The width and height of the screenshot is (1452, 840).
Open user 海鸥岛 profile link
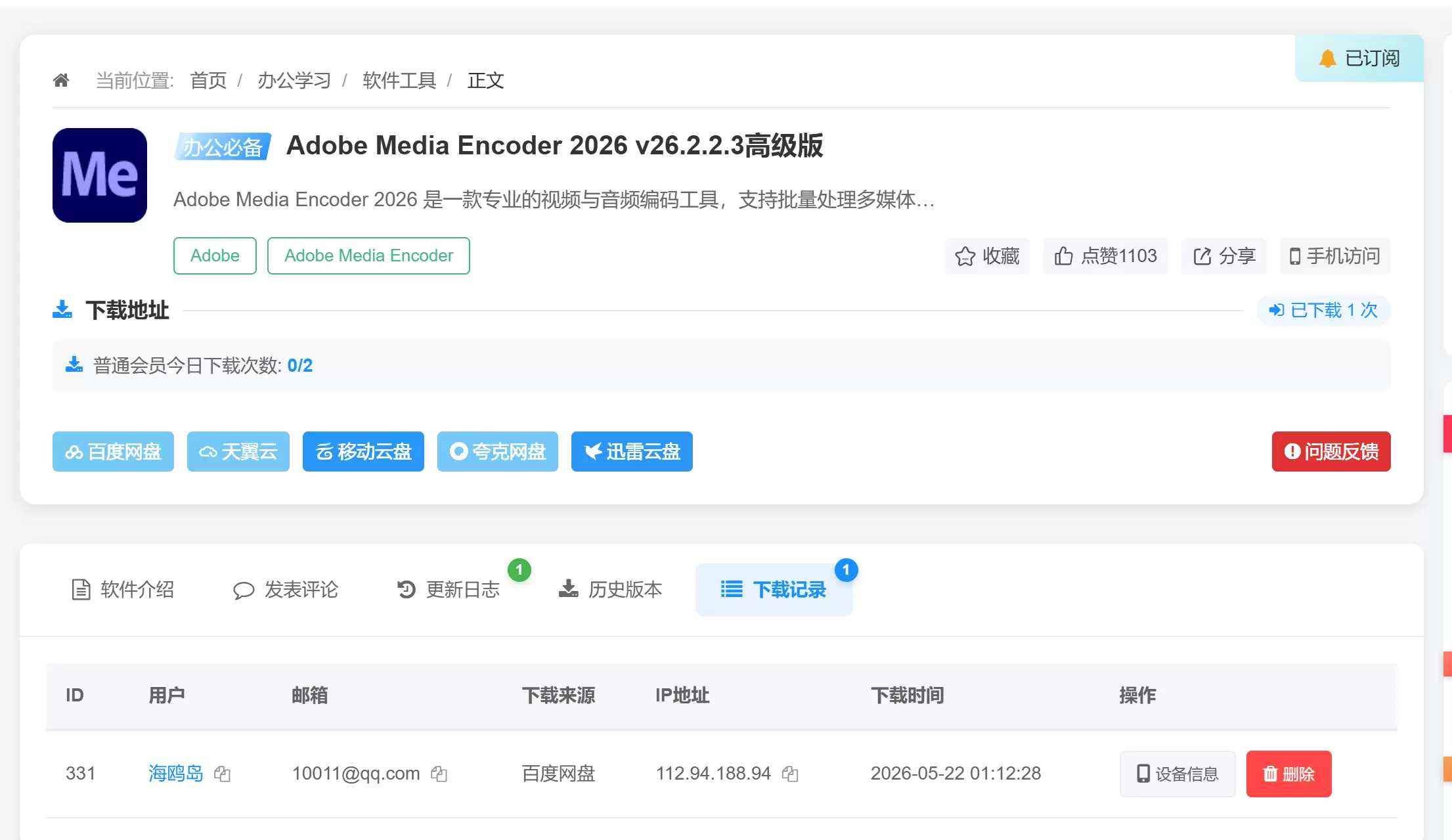pos(176,774)
